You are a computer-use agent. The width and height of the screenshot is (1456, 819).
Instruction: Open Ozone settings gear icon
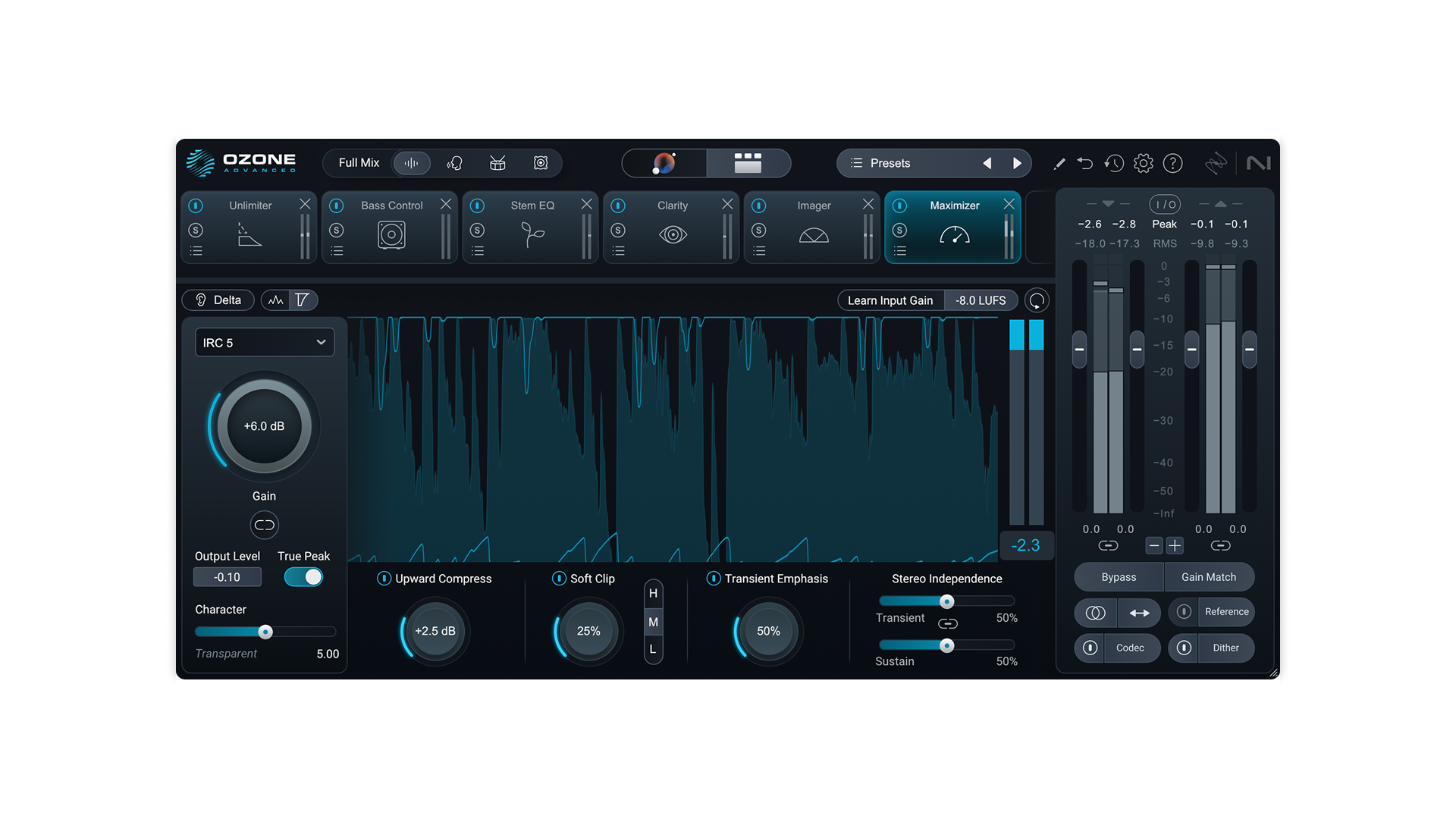(1143, 163)
